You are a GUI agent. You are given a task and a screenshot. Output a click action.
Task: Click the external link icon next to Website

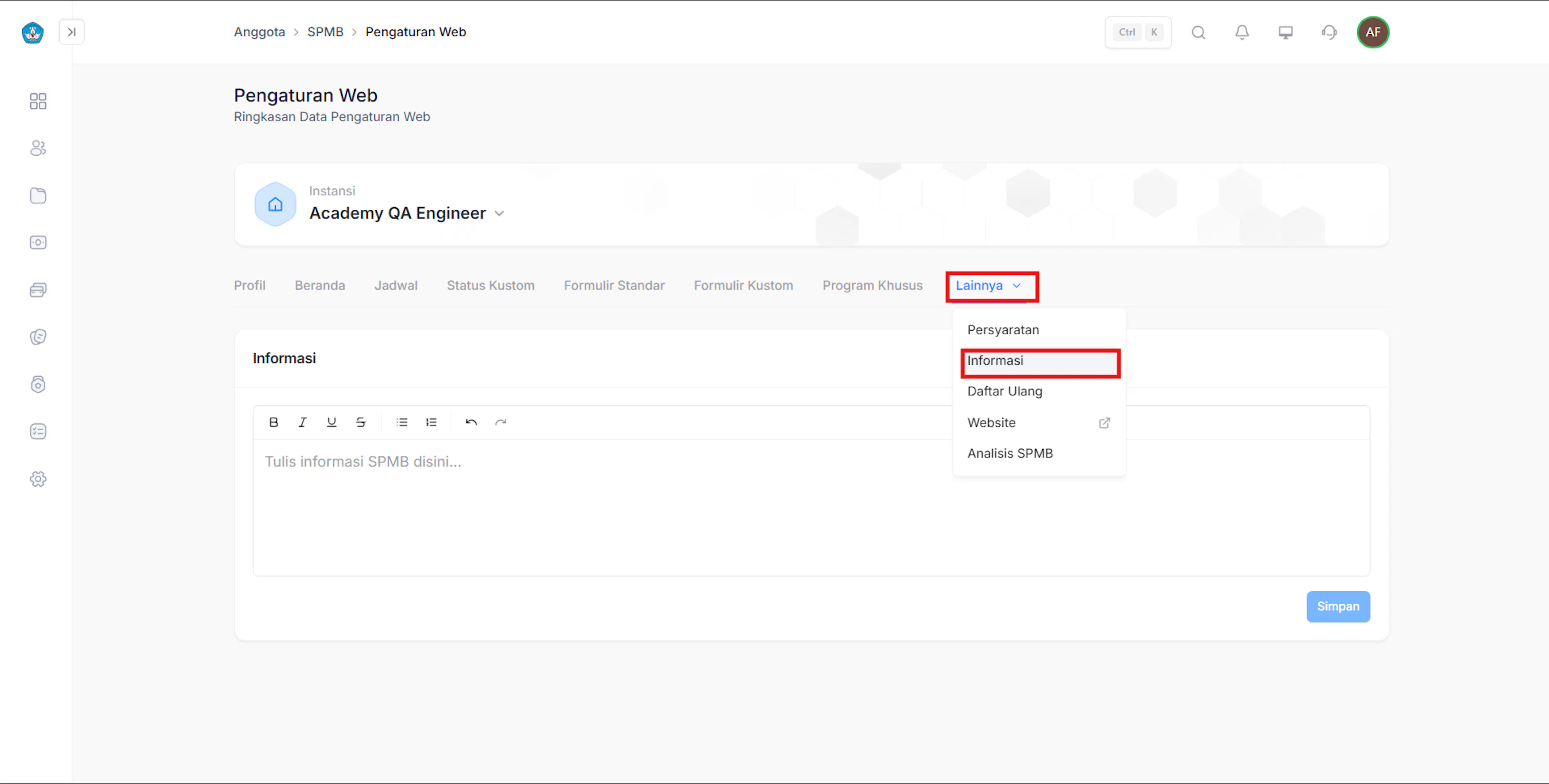(x=1104, y=423)
